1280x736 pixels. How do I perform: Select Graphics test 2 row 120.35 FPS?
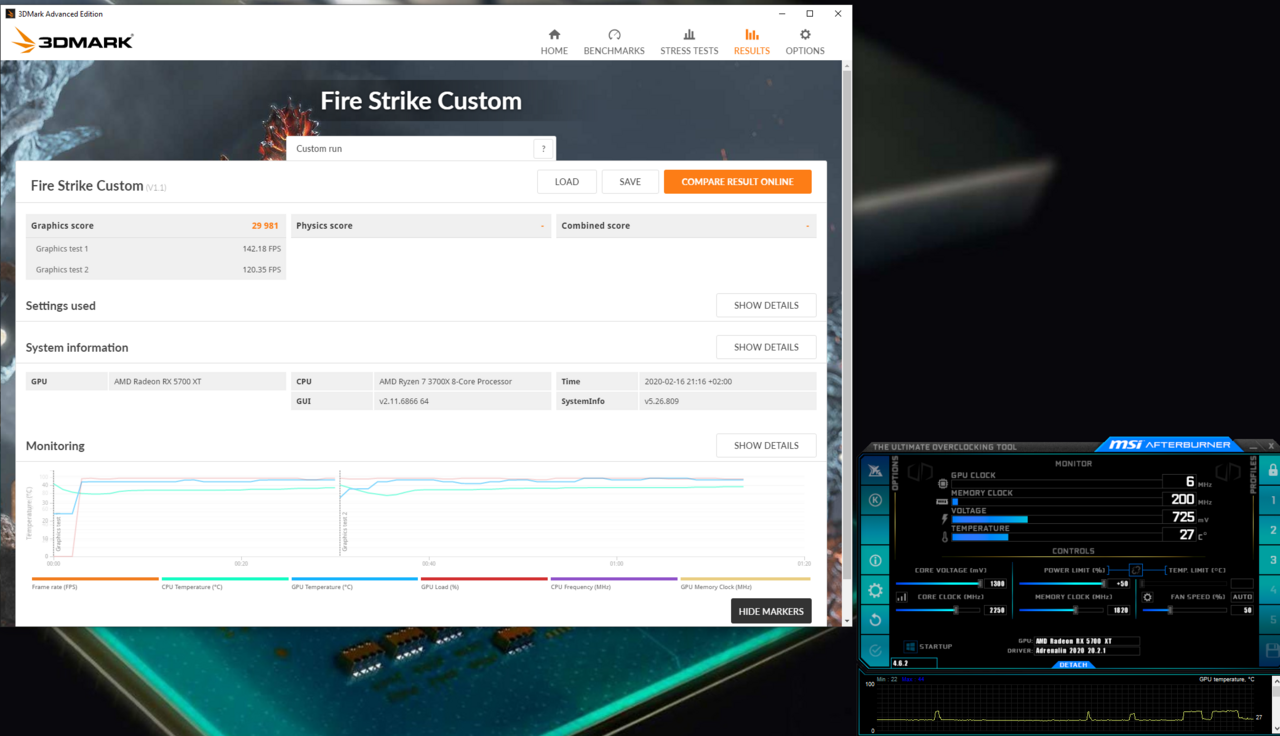click(x=156, y=270)
